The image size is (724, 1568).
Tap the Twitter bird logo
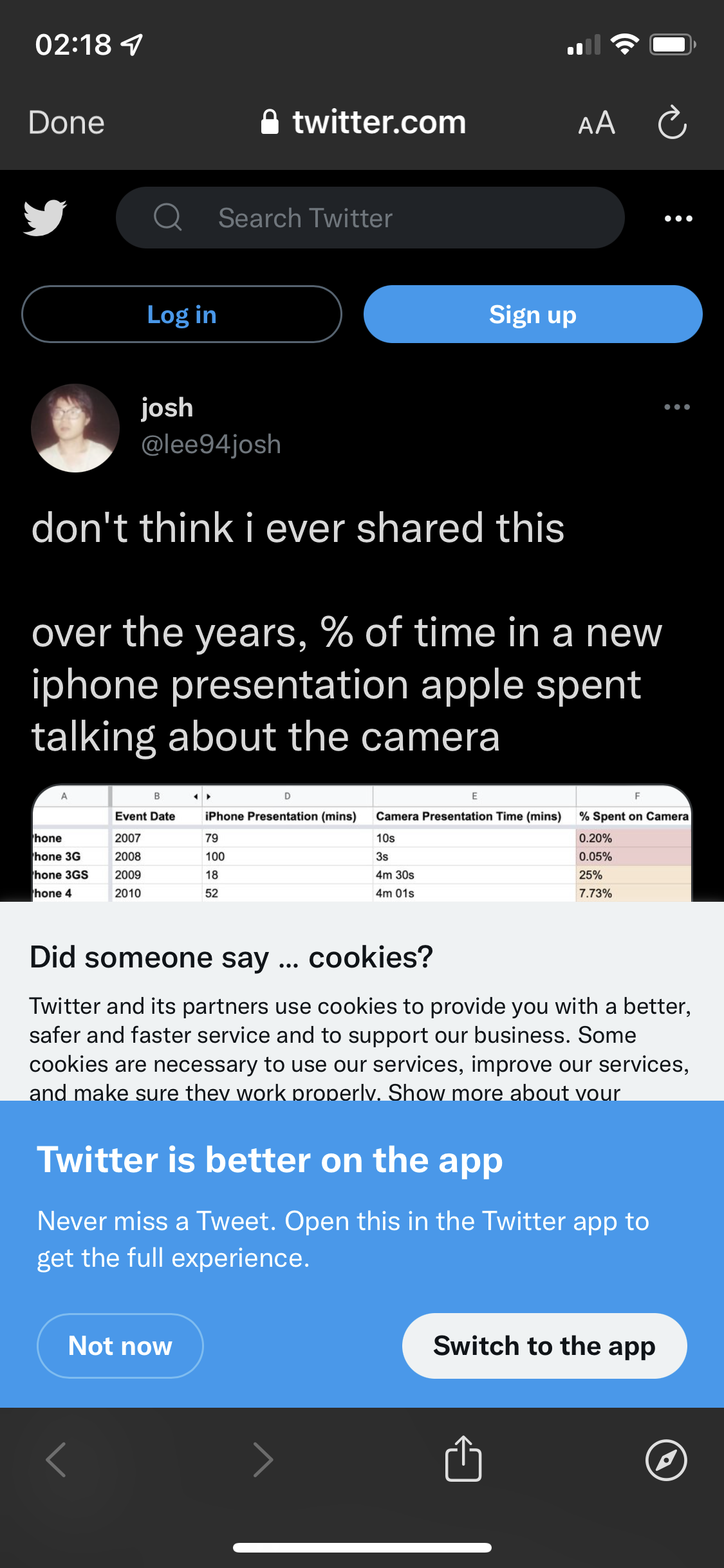pos(45,218)
